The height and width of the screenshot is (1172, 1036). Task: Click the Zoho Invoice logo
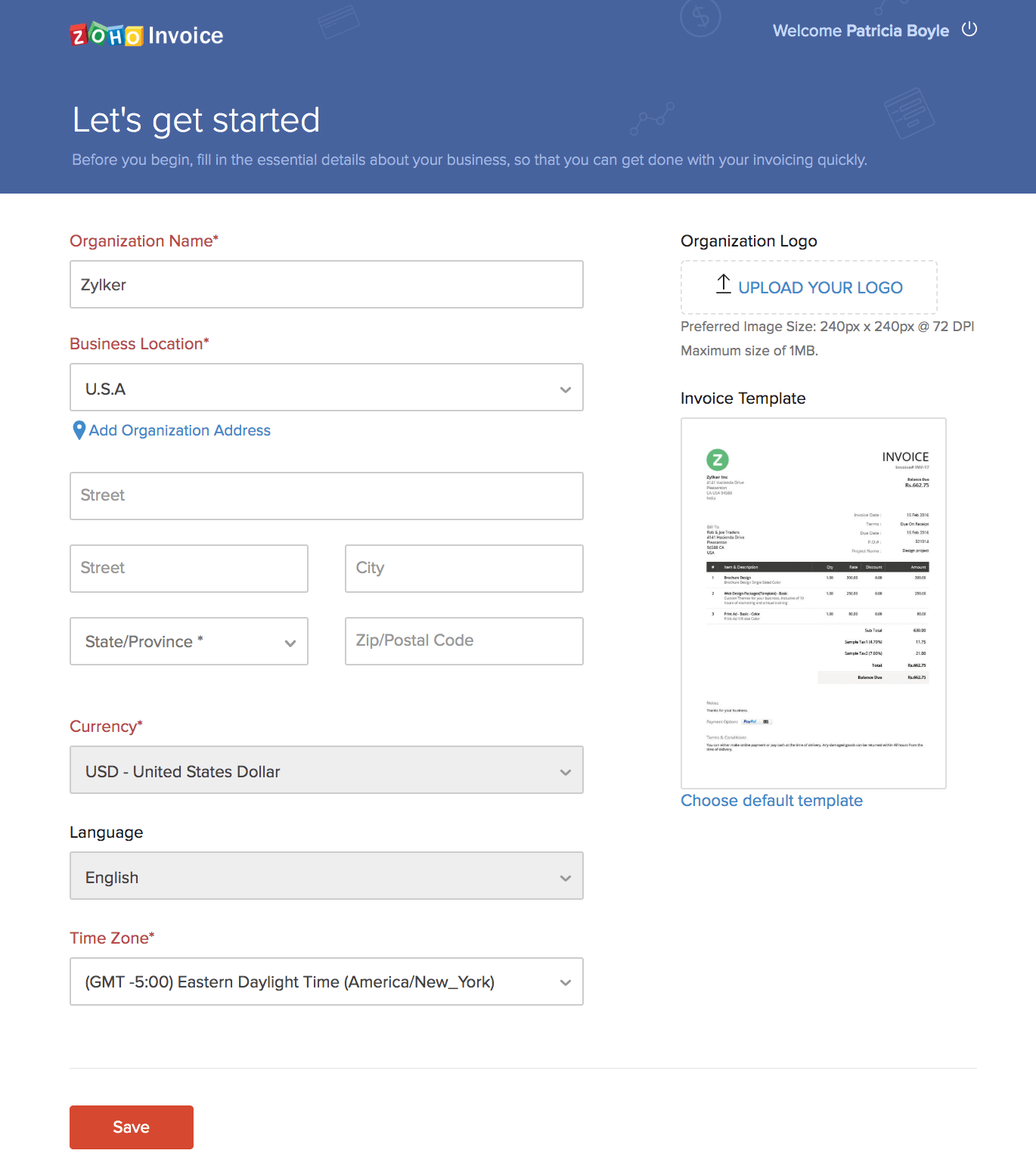[146, 35]
